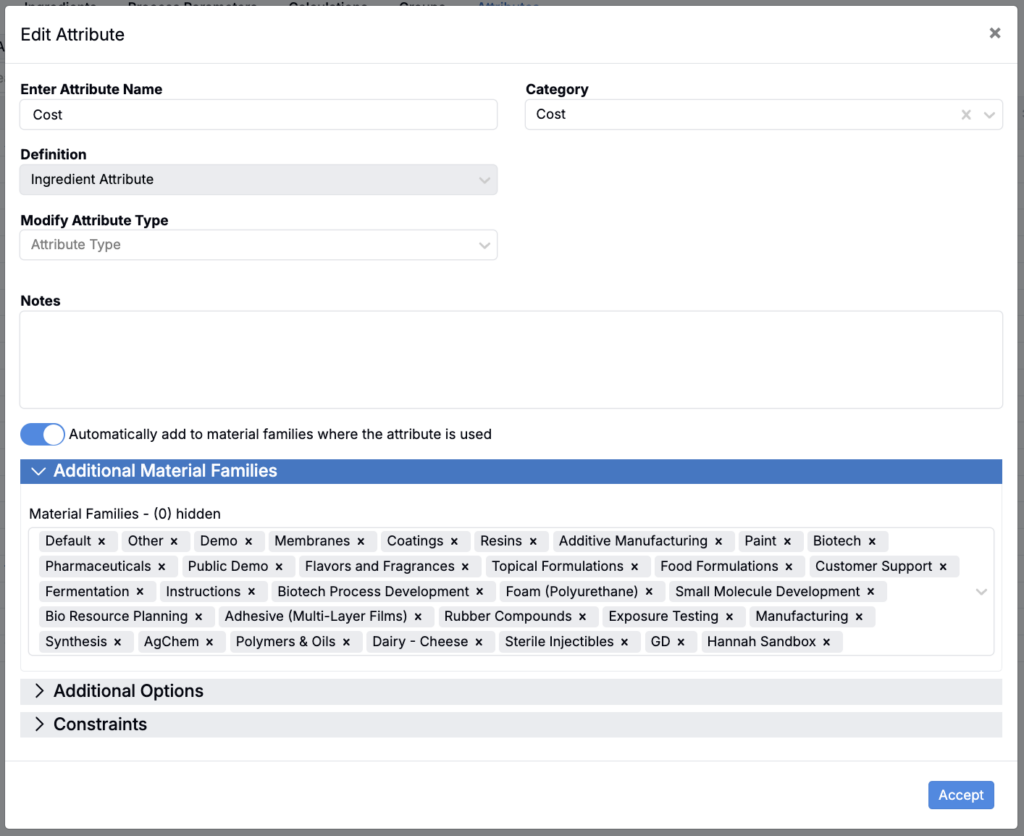Remove the Hannah Sandbox tag

tap(826, 642)
